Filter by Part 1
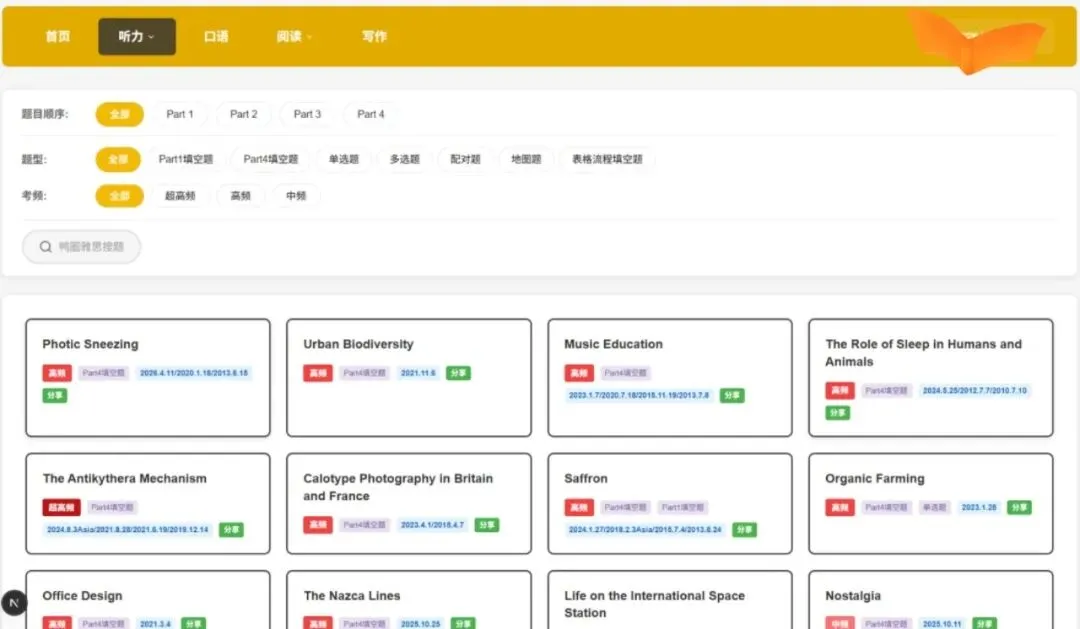The height and width of the screenshot is (629, 1080). [x=180, y=114]
